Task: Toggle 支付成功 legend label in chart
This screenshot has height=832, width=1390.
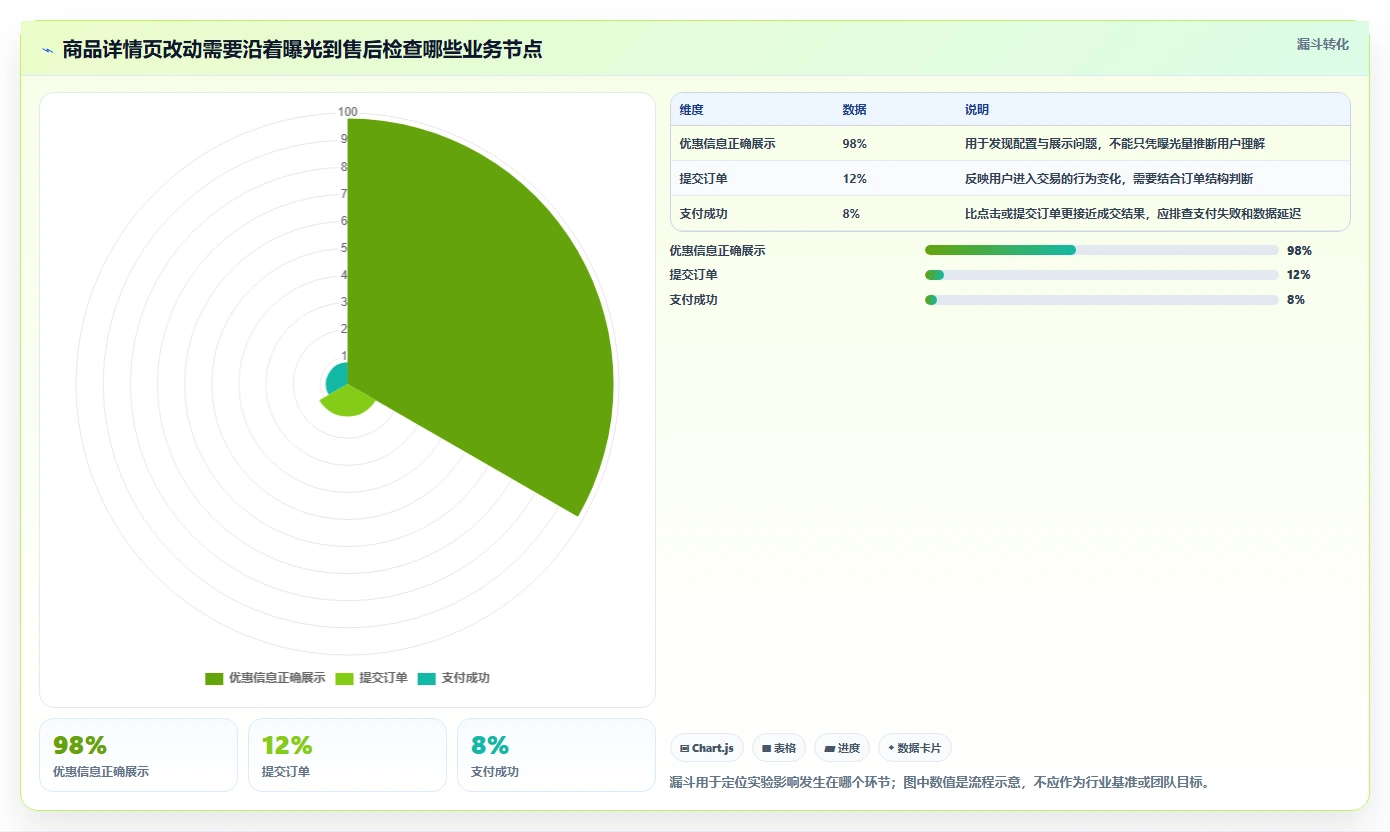Action: 465,678
